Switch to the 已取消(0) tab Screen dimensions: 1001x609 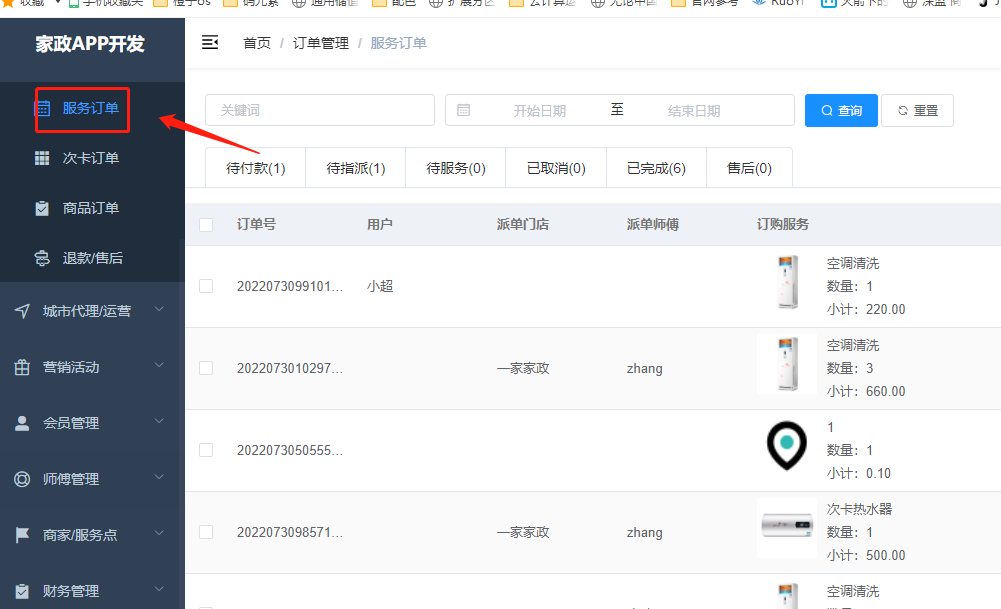556,168
